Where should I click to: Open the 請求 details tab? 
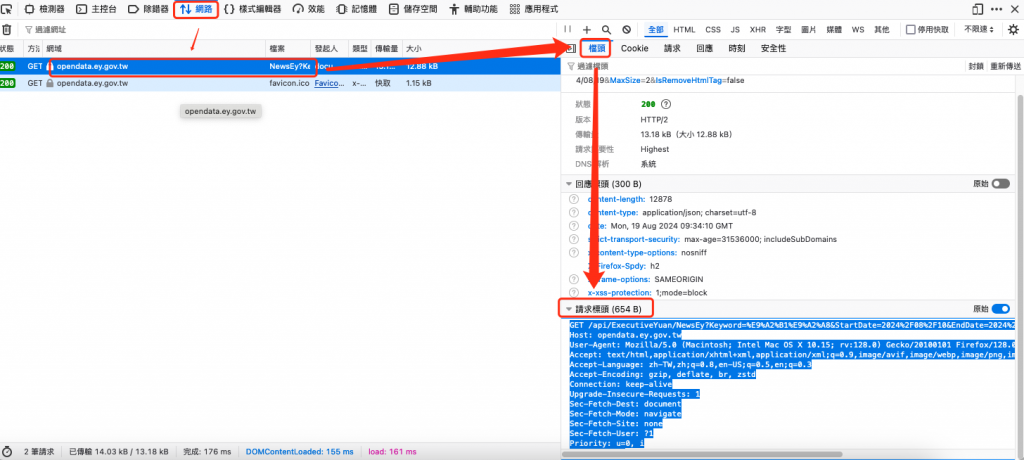click(672, 48)
